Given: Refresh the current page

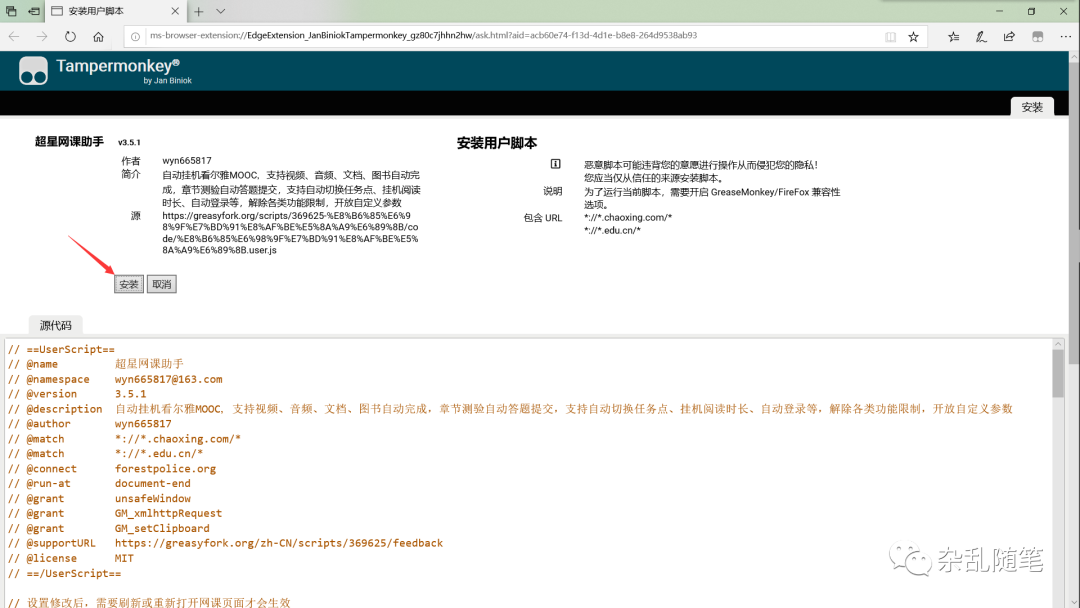Looking at the screenshot, I should tap(70, 36).
